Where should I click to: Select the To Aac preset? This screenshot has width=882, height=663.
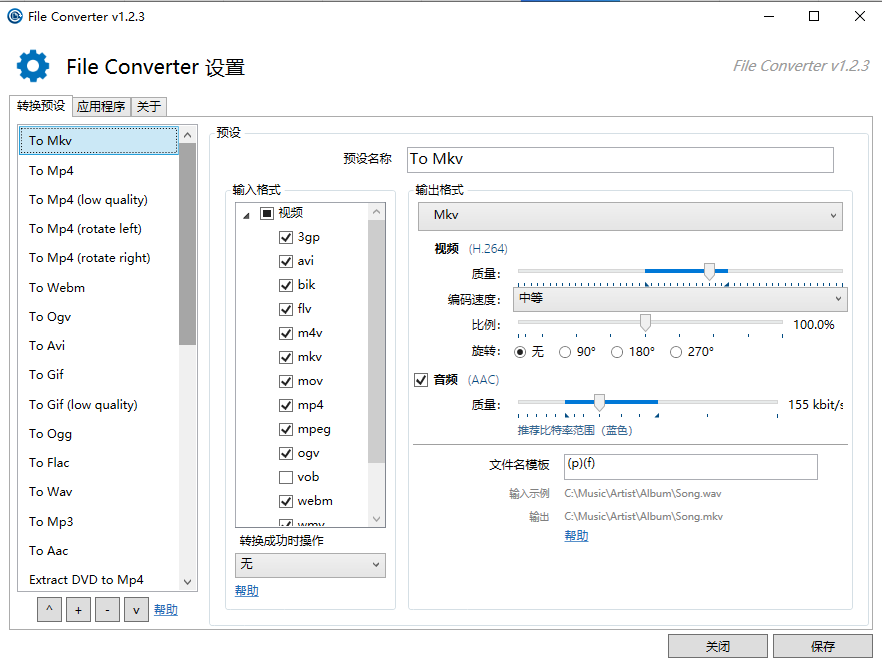(99, 551)
